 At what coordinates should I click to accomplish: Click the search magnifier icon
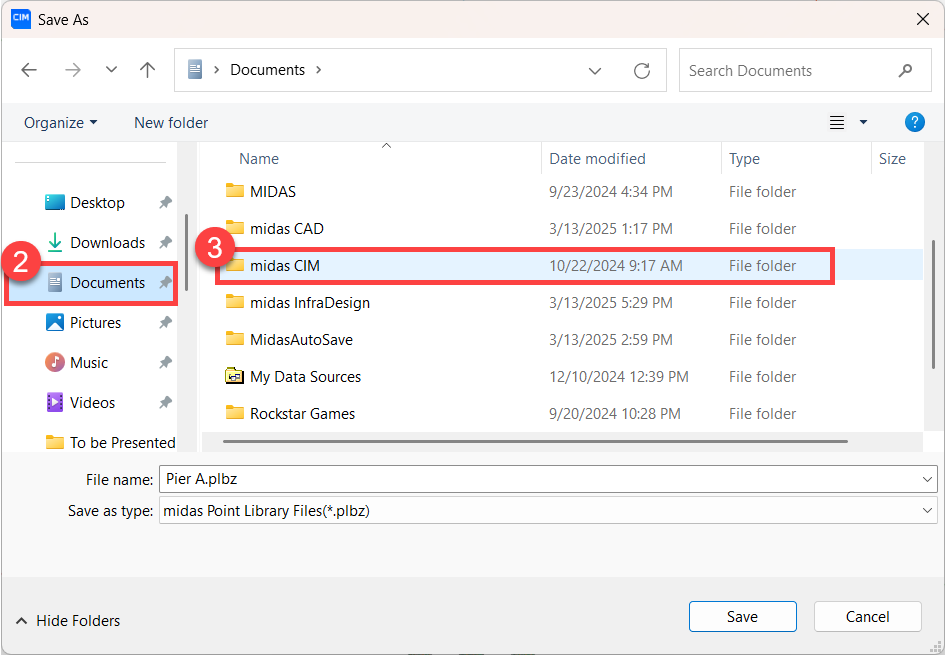point(905,71)
